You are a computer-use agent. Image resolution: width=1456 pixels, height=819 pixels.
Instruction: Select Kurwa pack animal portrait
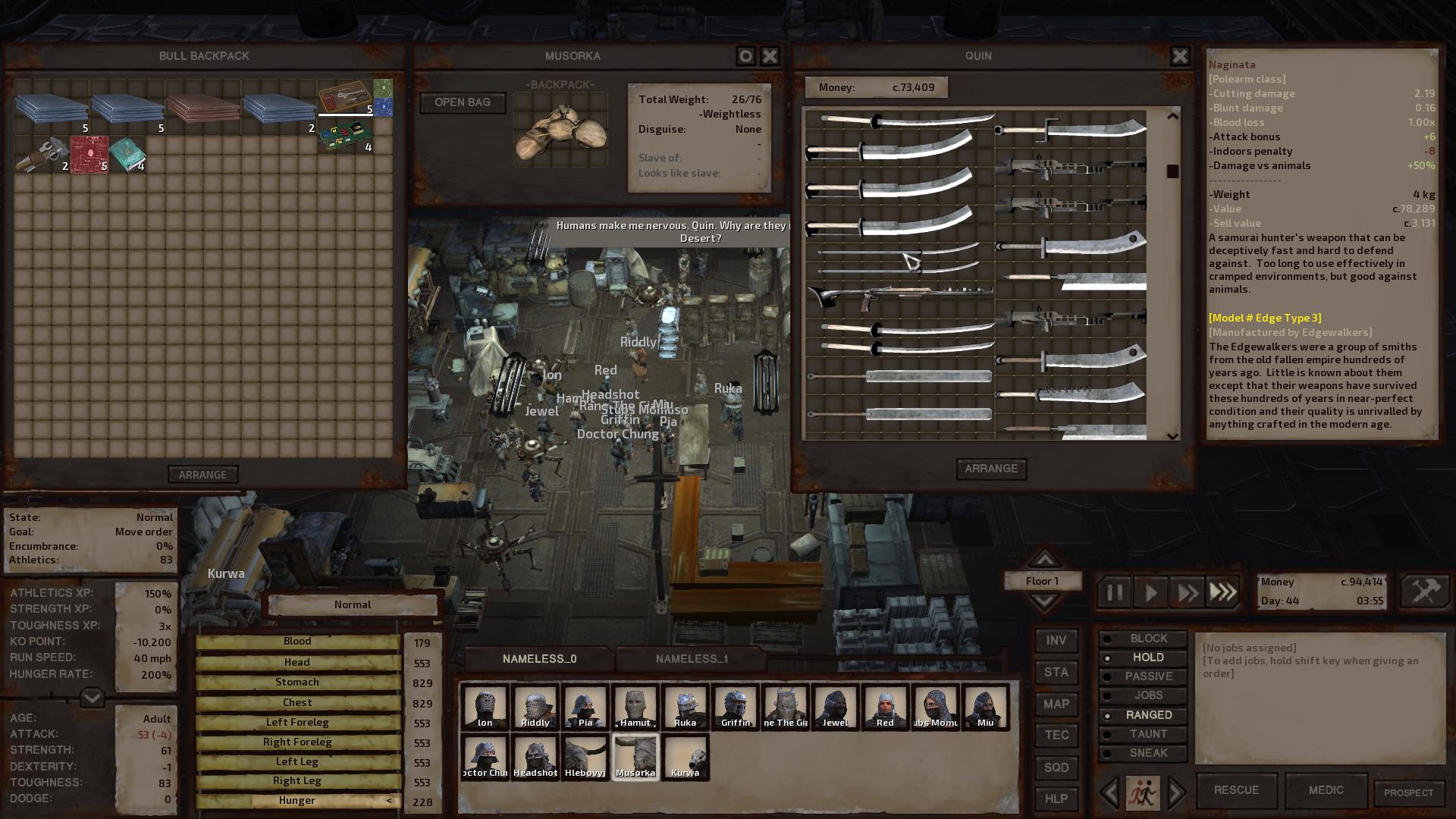pyautogui.click(x=685, y=757)
